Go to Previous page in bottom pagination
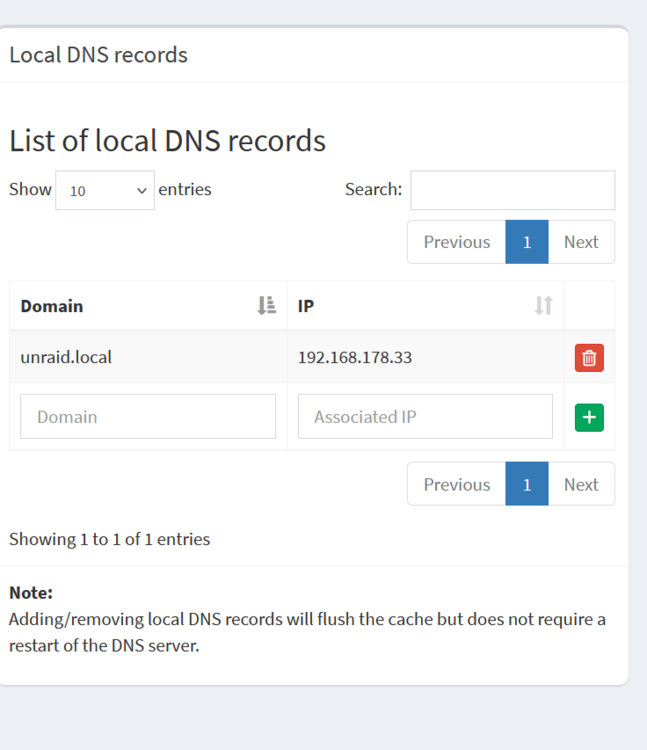The image size is (647, 750). (457, 484)
